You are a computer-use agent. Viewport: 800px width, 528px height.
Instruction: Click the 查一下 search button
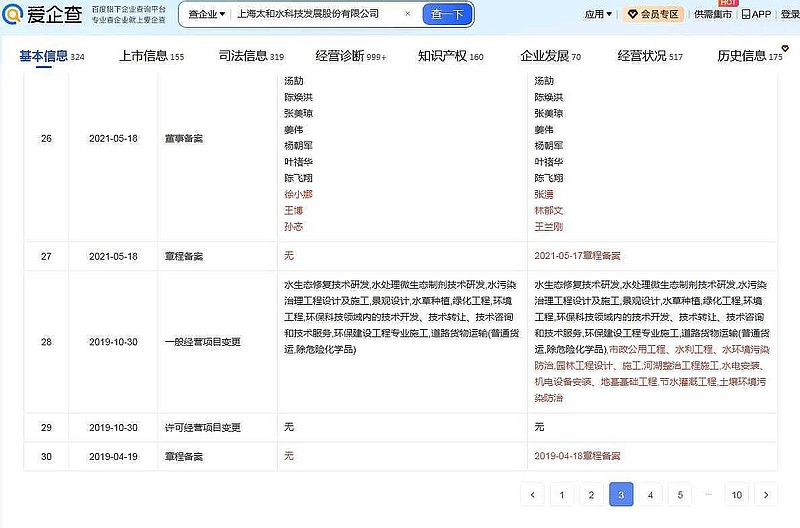[x=446, y=14]
